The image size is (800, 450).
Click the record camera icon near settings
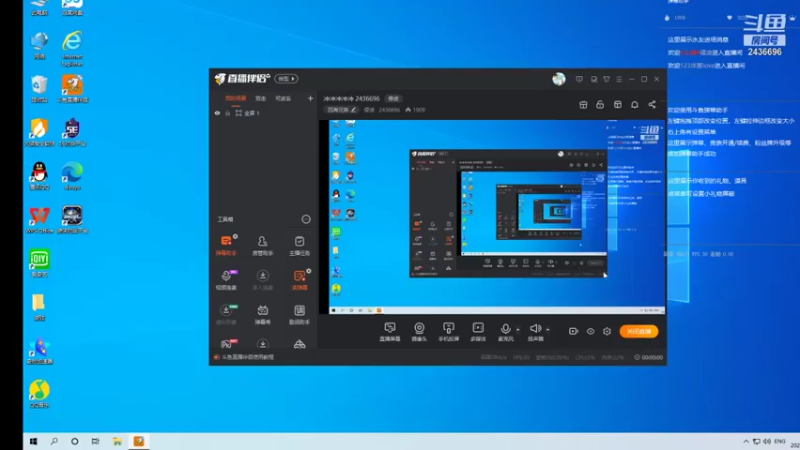(x=573, y=331)
